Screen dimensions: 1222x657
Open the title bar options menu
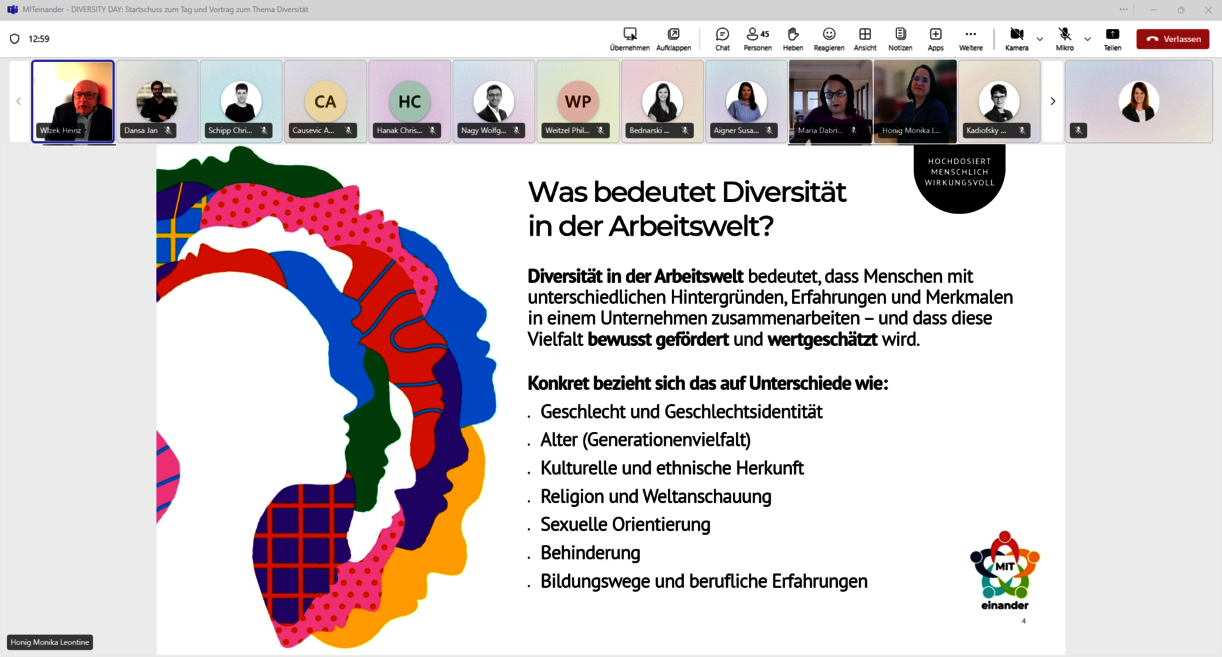click(x=1125, y=9)
